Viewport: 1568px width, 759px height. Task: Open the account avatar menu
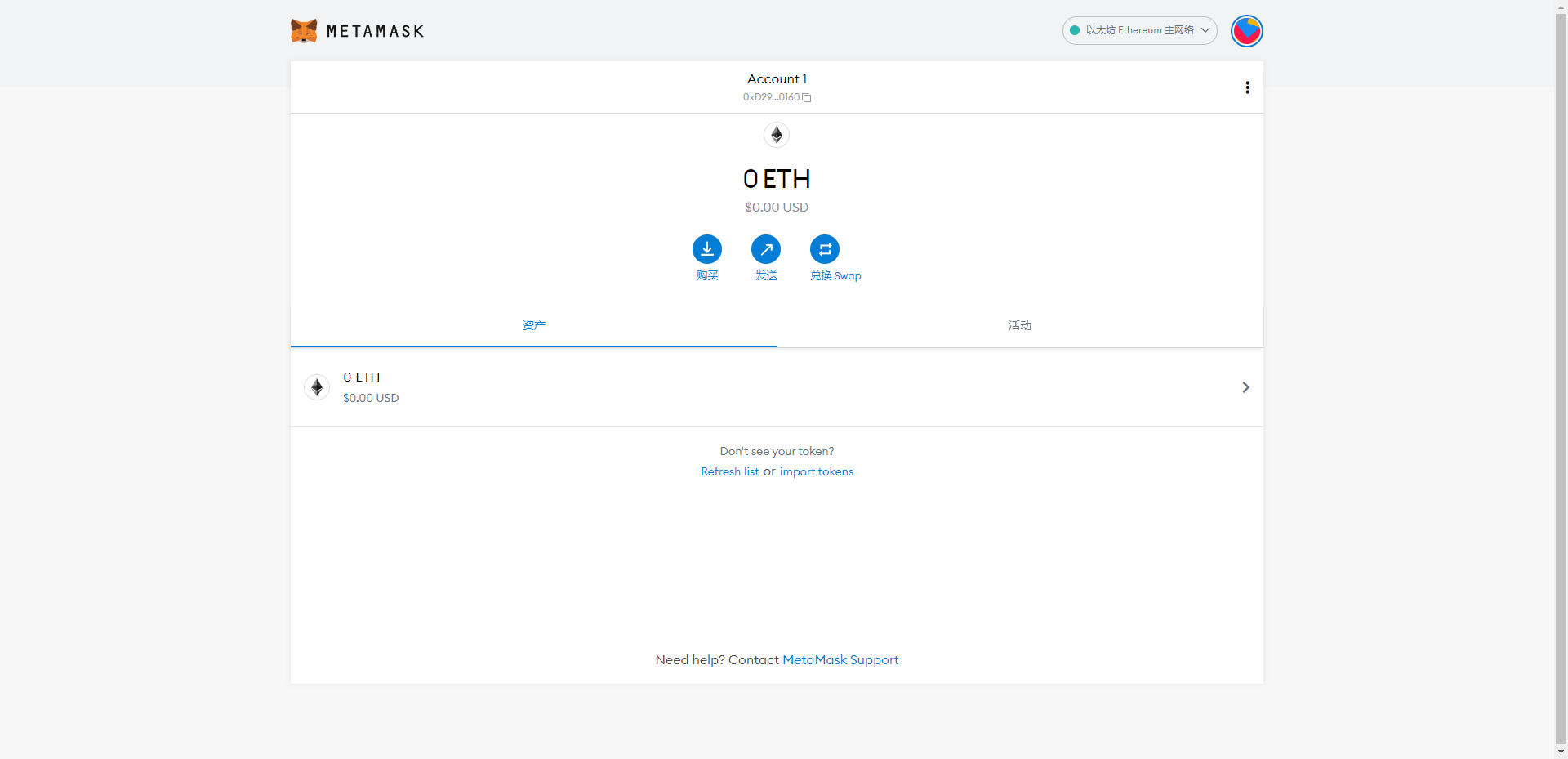(x=1246, y=31)
